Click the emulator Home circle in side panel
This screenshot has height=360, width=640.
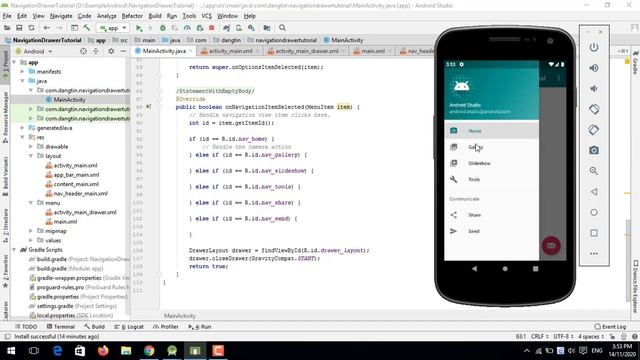click(594, 212)
